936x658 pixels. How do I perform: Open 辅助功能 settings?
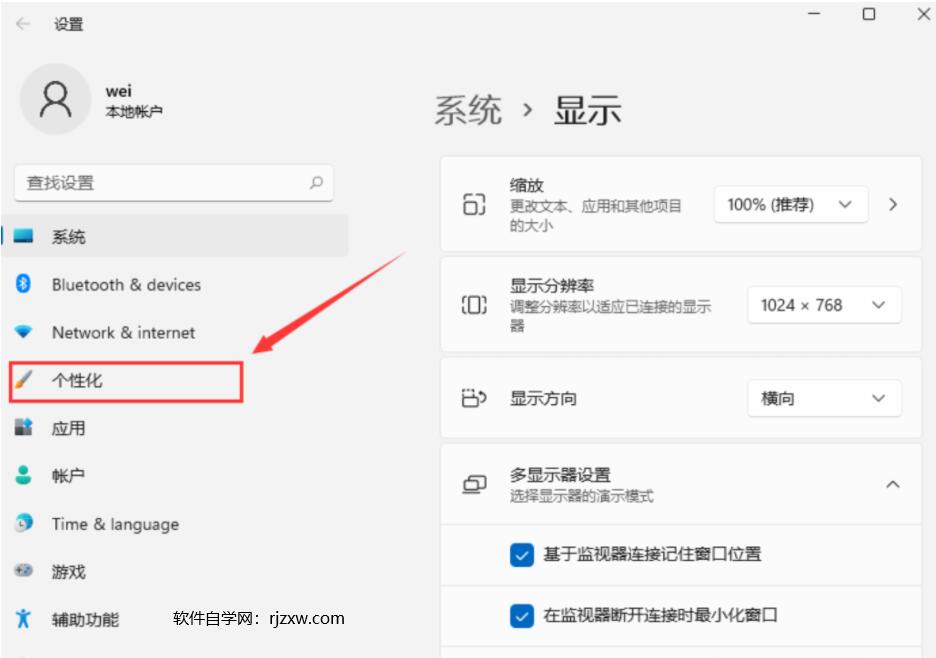(x=83, y=619)
